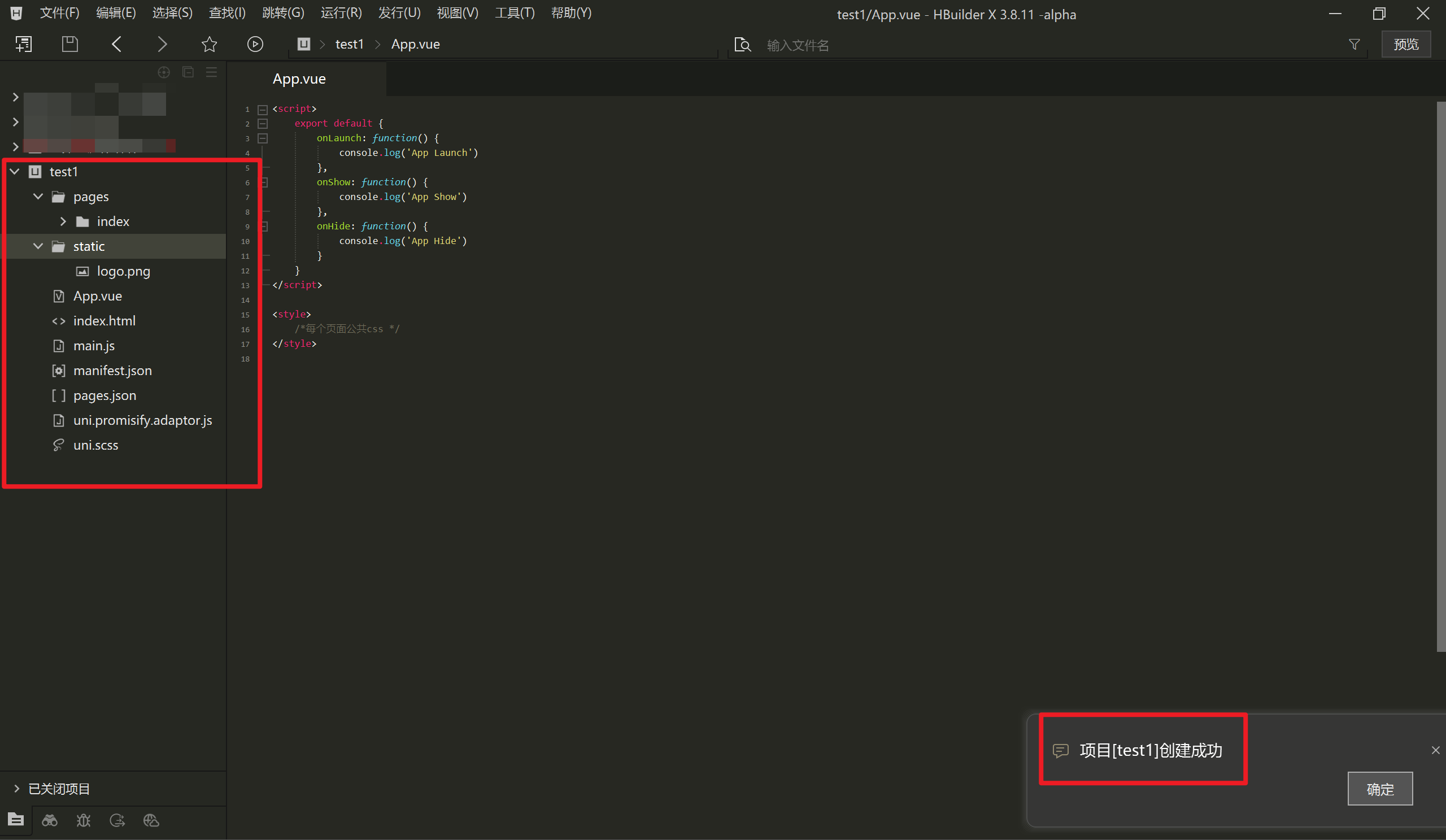The image size is (1446, 840).
Task: Open manifest.json in the project tree
Action: click(113, 371)
